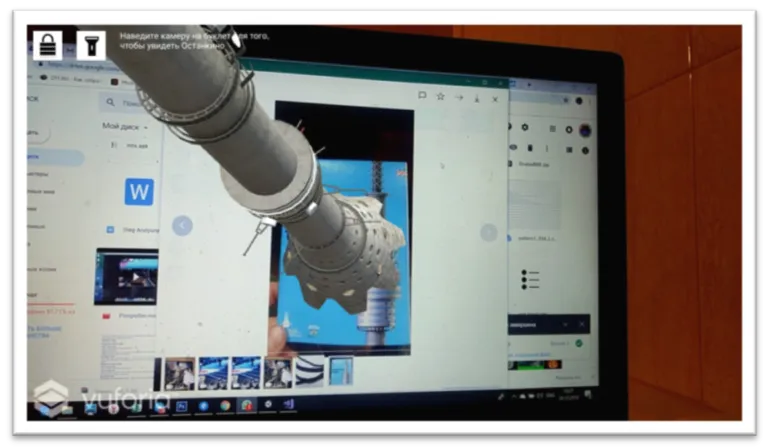Open the blue round app on taskbar

203,406
